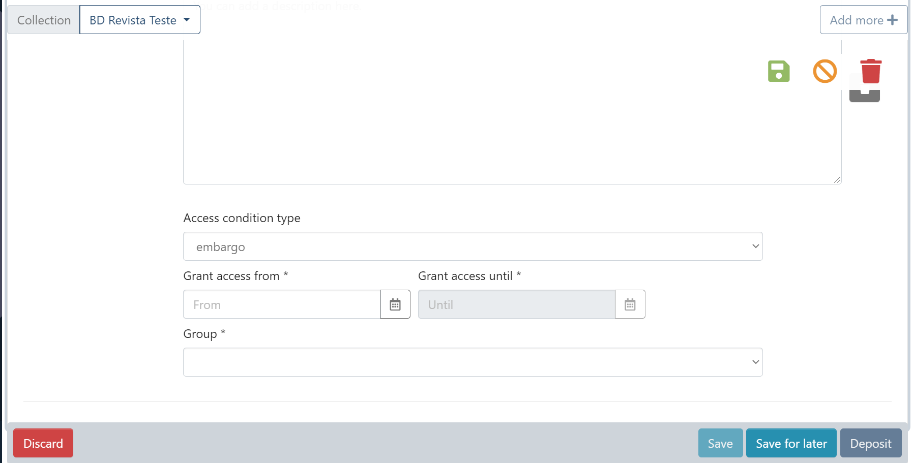Viewport: 913px width, 463px height.
Task: Click the text area resize handle
Action: [837, 180]
